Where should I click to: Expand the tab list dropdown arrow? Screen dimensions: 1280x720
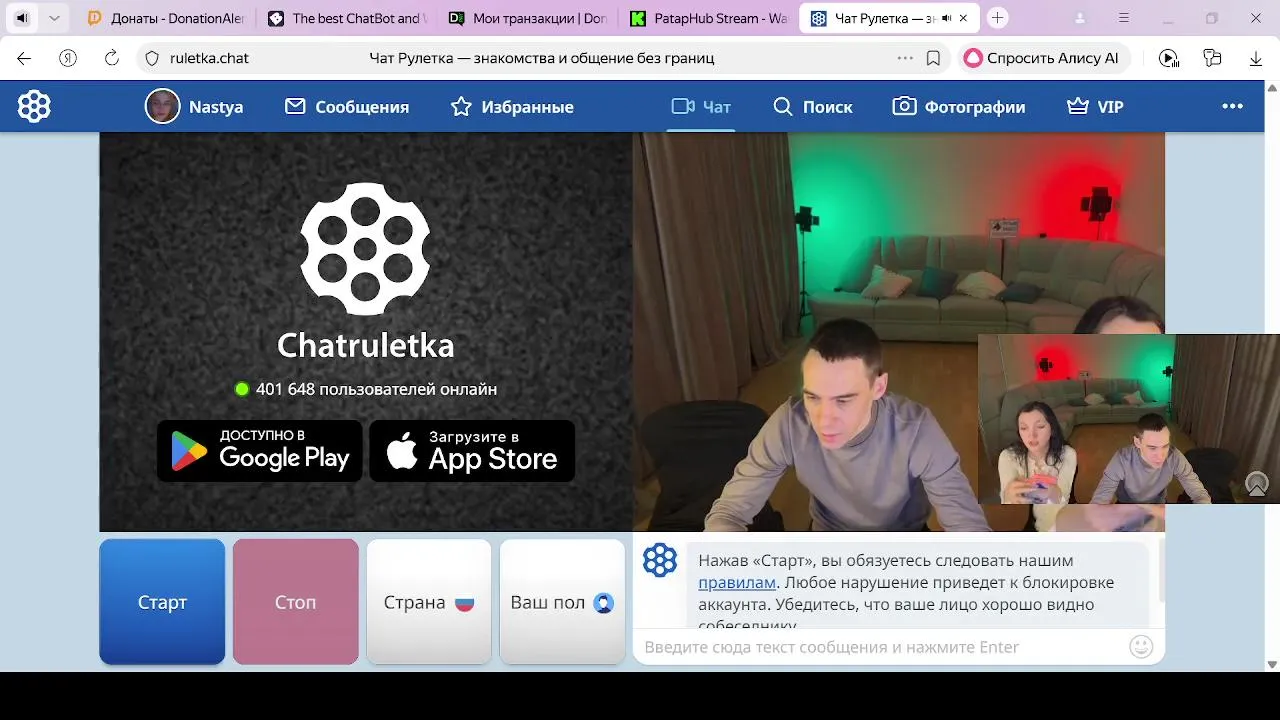[54, 18]
